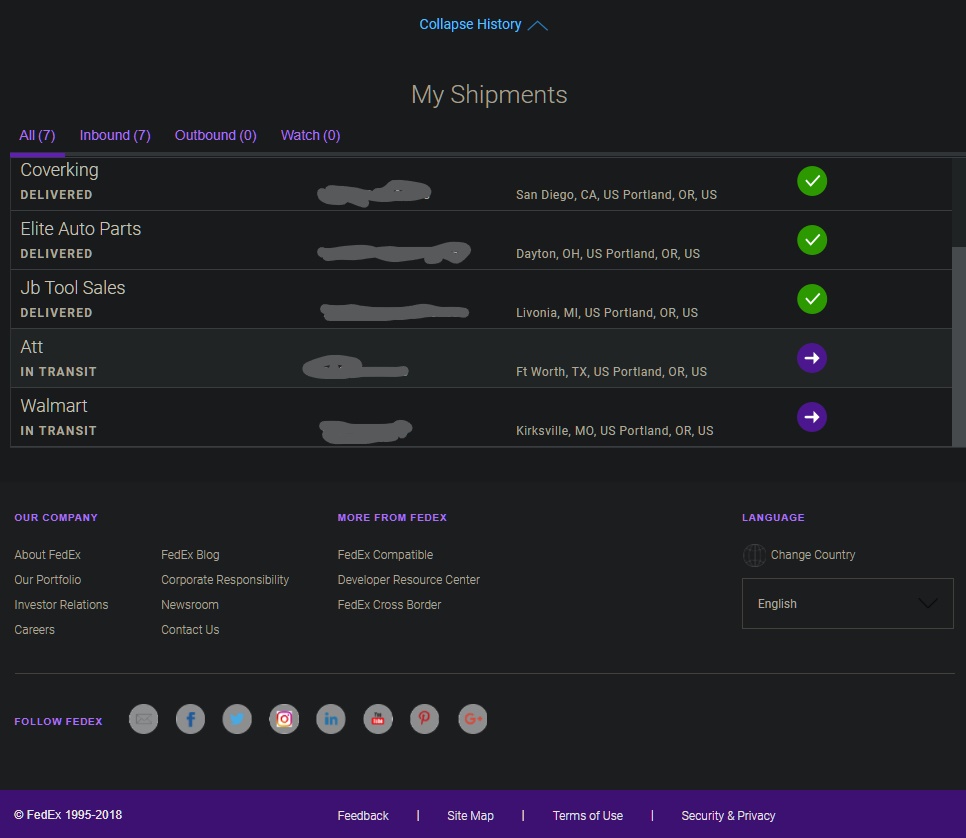Open FedEx Pinterest page icon
Image resolution: width=966 pixels, height=838 pixels.
tap(424, 719)
